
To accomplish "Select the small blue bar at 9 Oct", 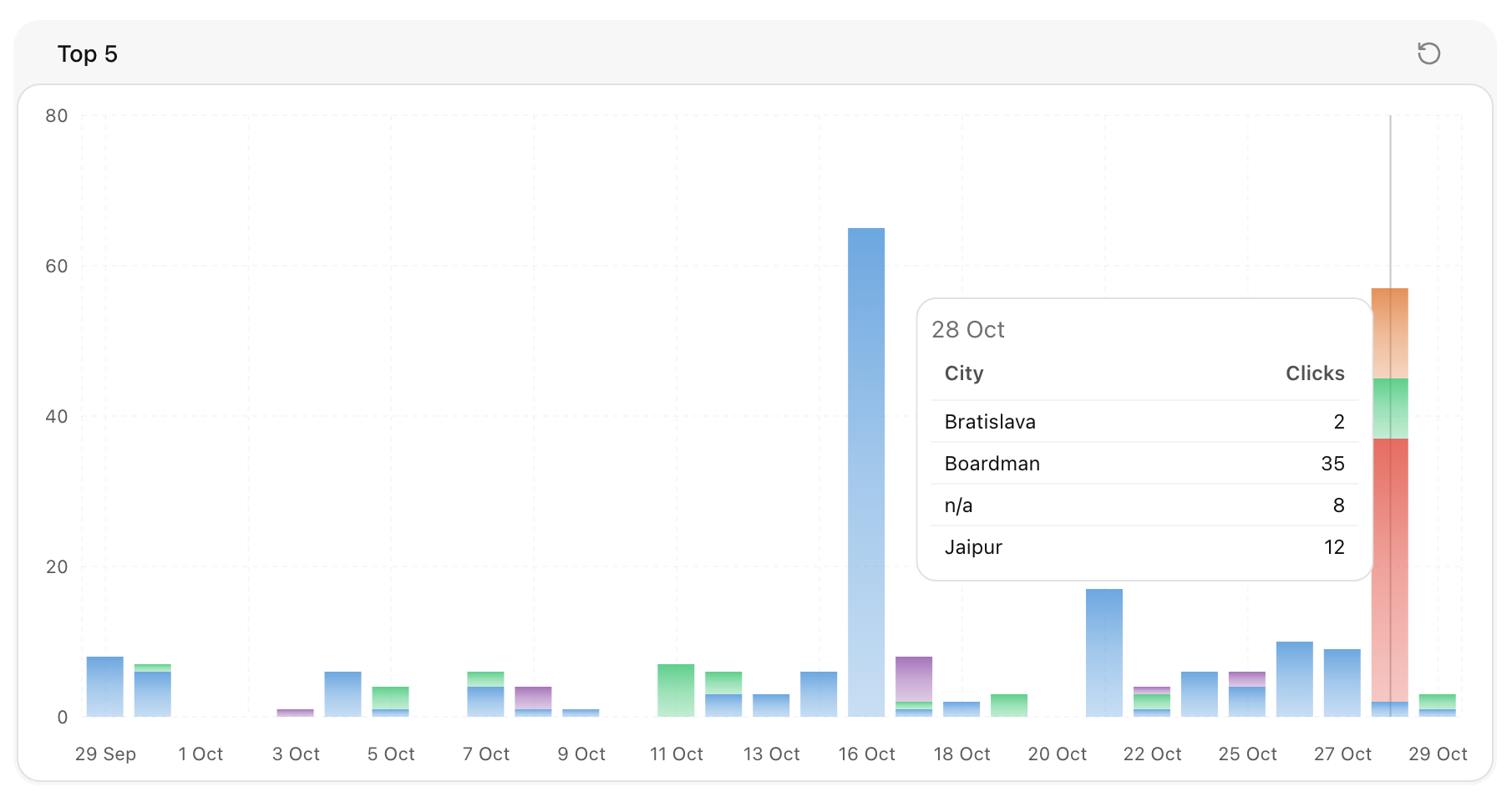I will tap(581, 713).
